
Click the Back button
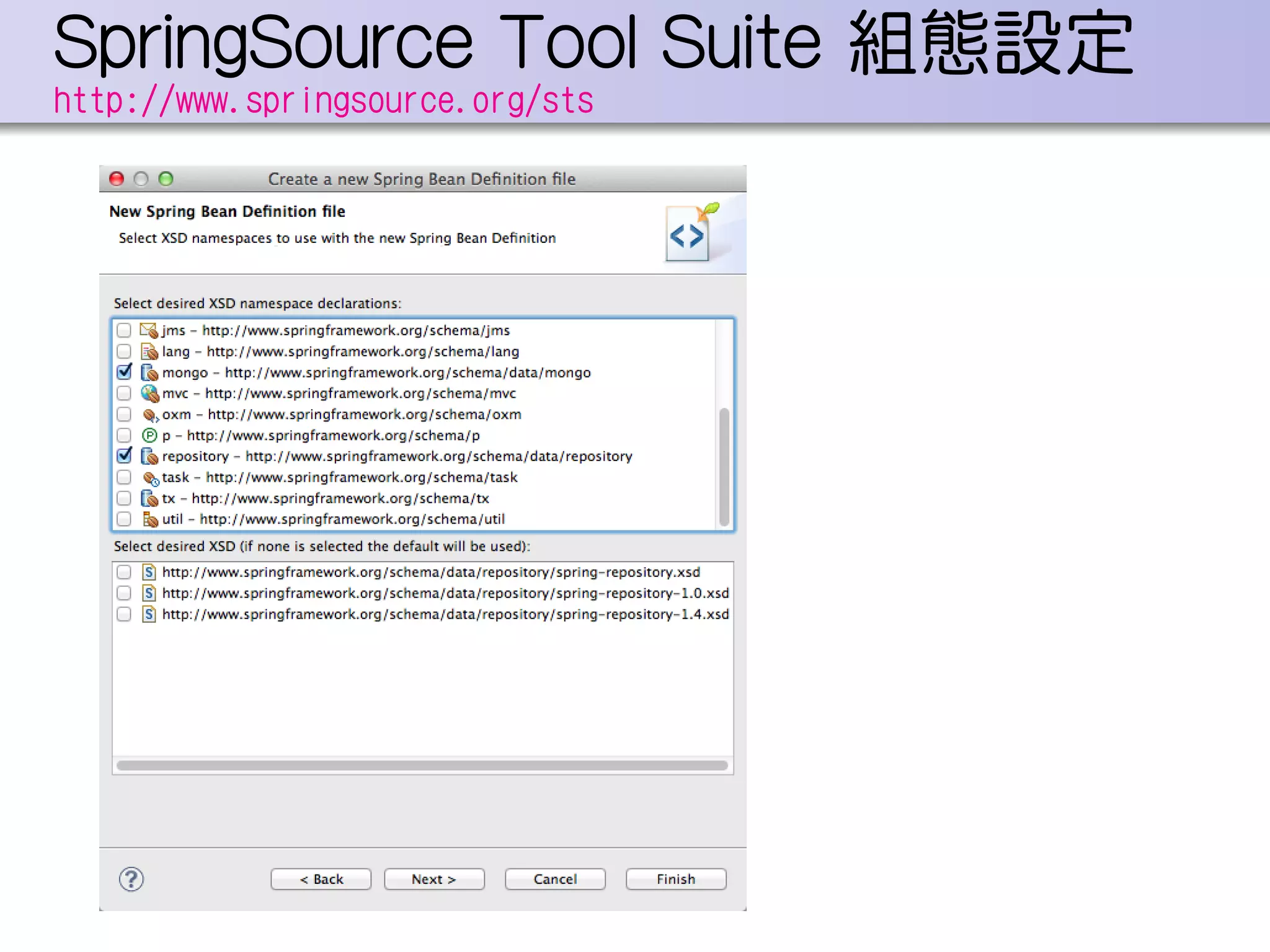click(x=321, y=879)
